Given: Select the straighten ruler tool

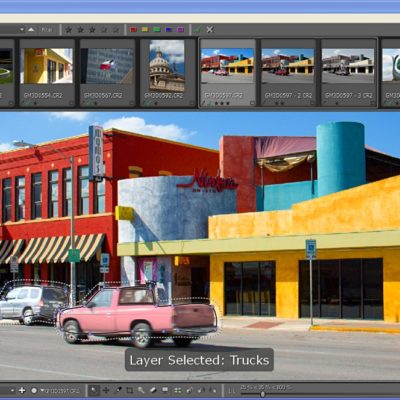Looking at the screenshot, I should click(x=153, y=390).
